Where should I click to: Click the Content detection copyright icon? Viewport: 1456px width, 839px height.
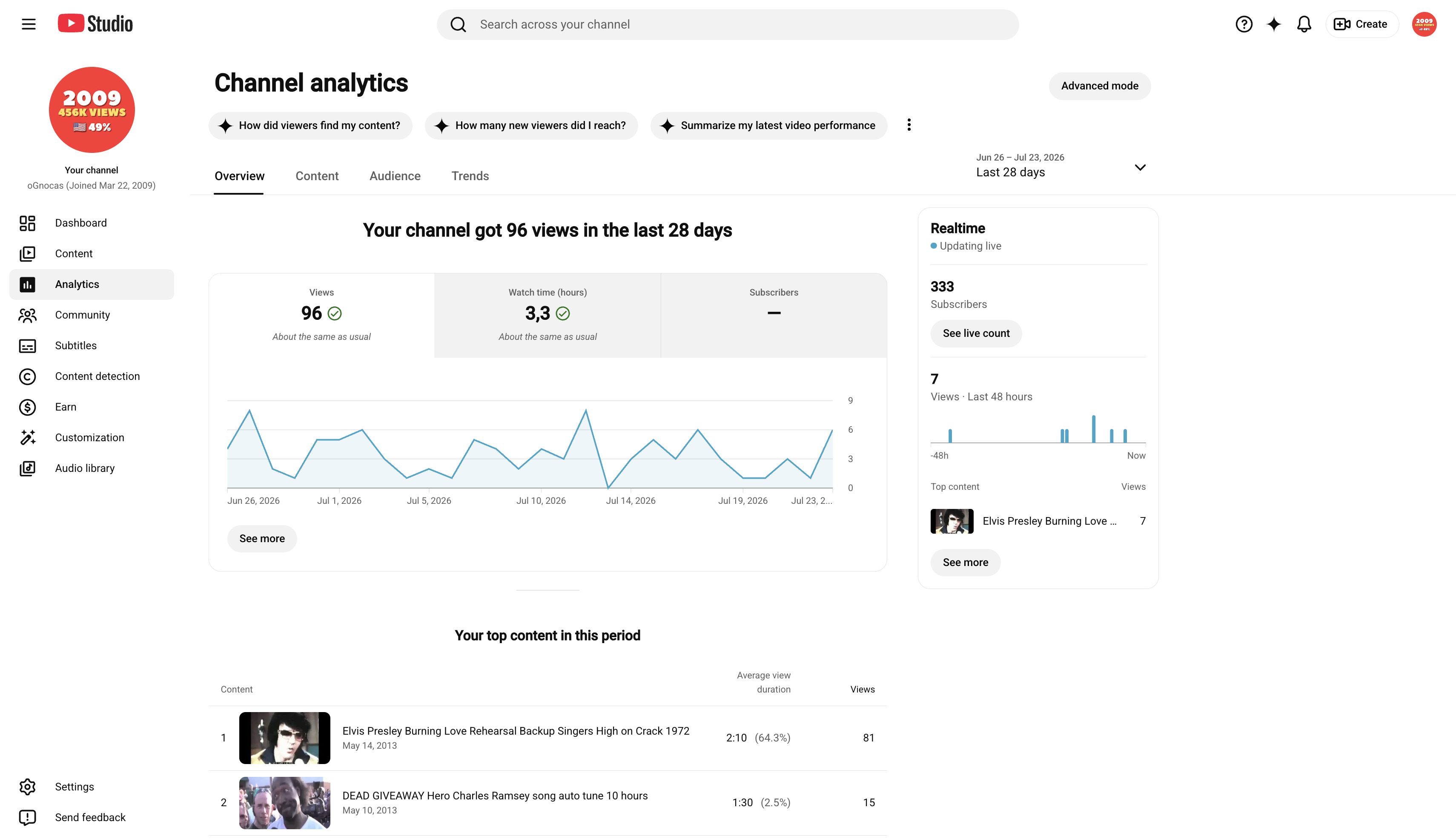27,376
